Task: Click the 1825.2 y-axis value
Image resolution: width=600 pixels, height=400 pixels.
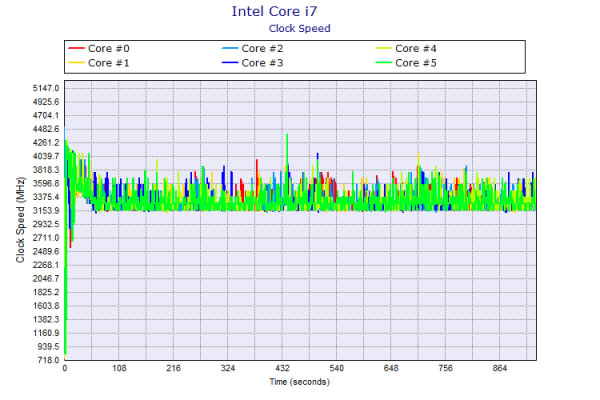Action: pos(46,292)
